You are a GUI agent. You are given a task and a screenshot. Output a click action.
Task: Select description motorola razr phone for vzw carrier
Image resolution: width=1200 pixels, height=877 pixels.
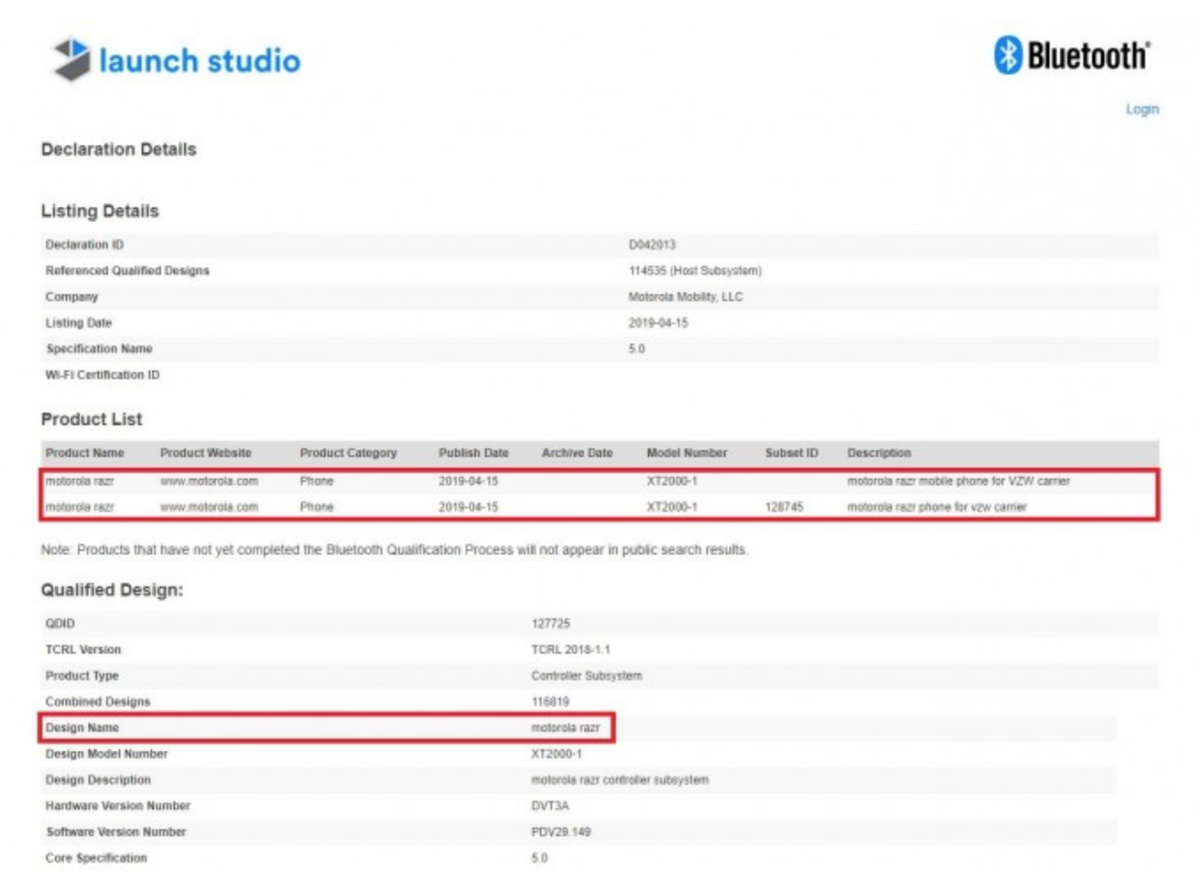(937, 507)
